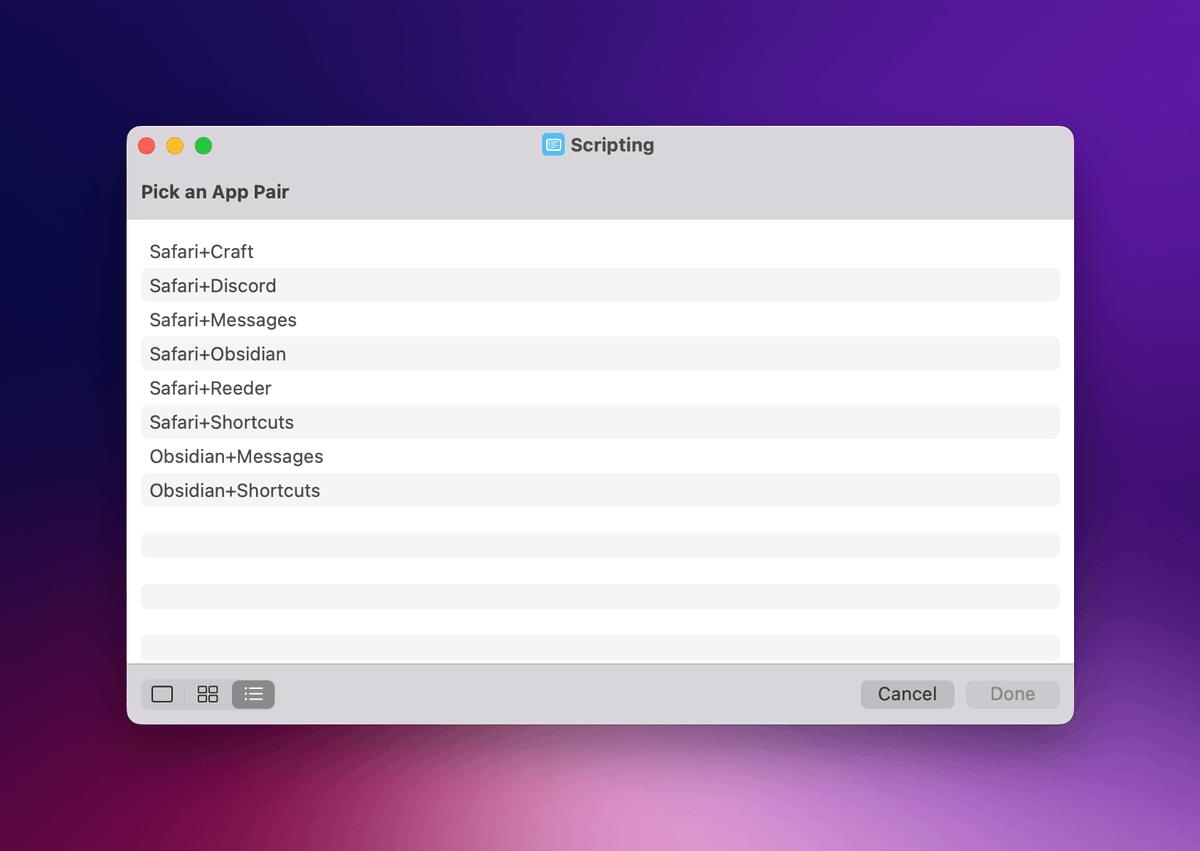Click the Done button
Viewport: 1200px width, 851px height.
[1012, 694]
